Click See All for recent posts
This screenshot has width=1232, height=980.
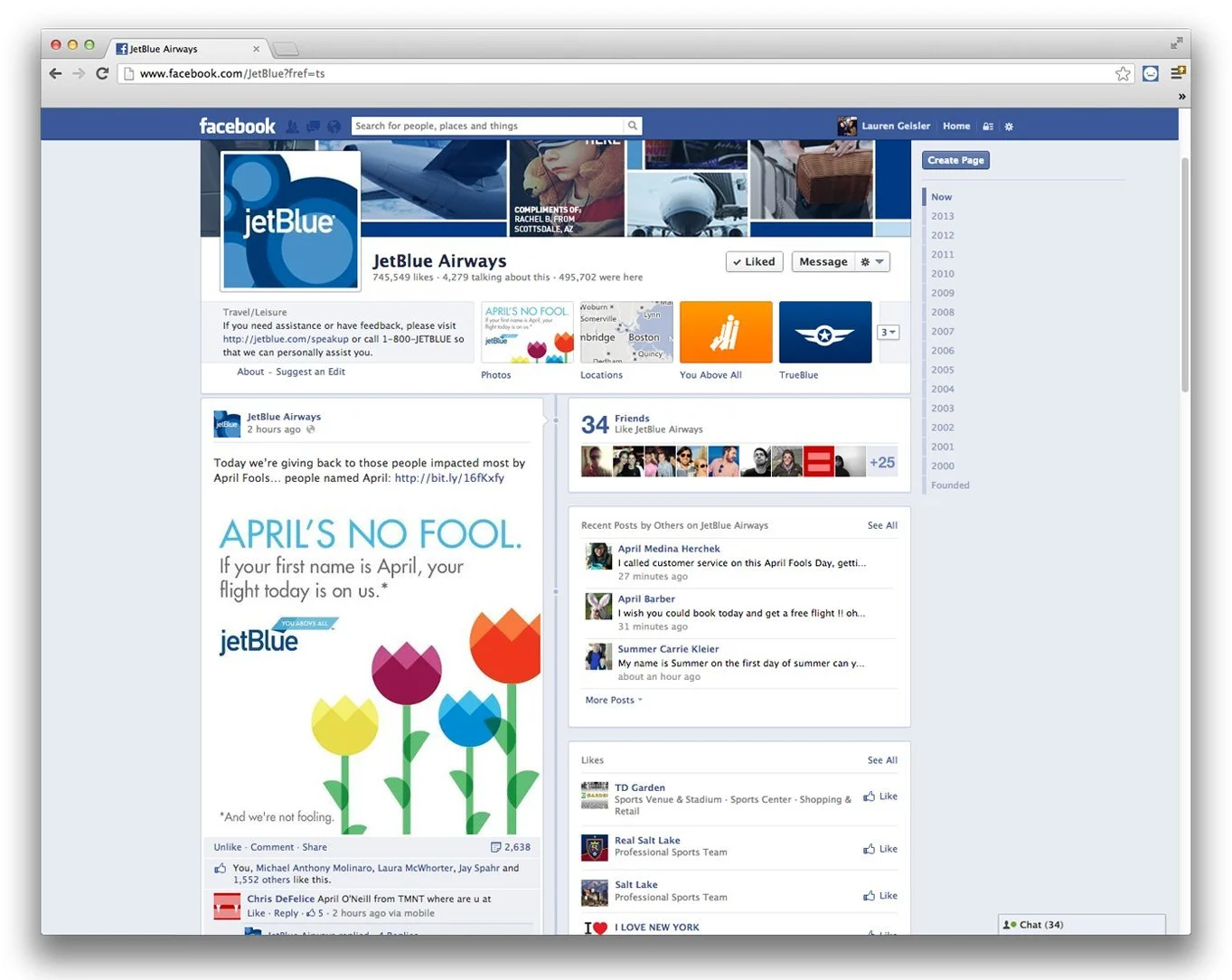point(882,525)
